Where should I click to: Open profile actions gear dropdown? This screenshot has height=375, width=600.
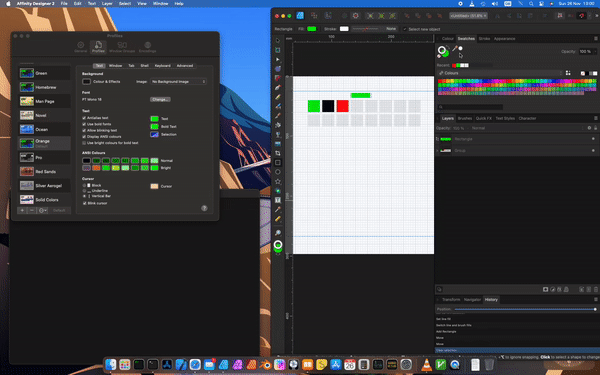pyautogui.click(x=43, y=210)
